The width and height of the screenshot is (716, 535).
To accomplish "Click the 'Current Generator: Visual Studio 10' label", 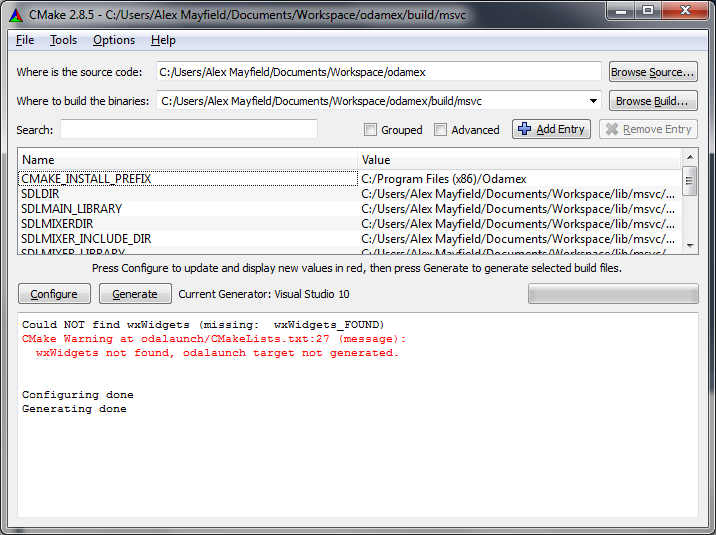I will (264, 294).
